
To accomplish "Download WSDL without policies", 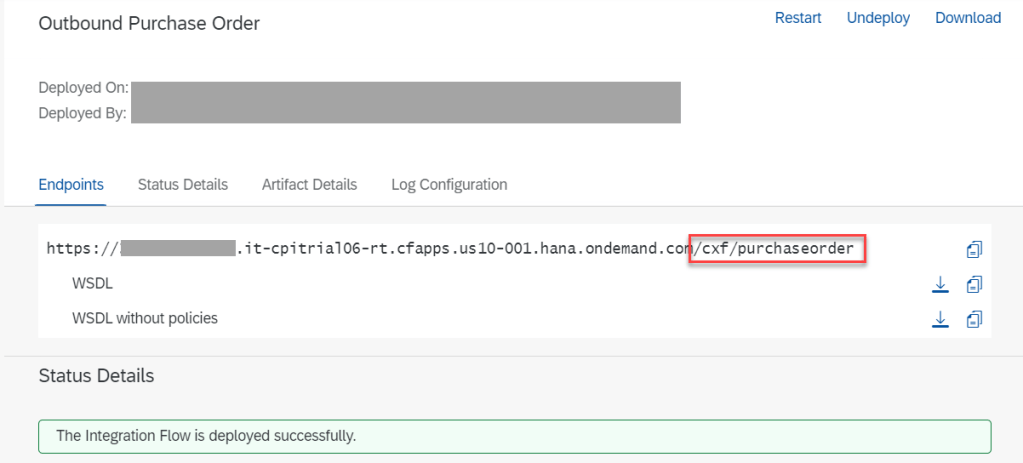I will point(940,319).
